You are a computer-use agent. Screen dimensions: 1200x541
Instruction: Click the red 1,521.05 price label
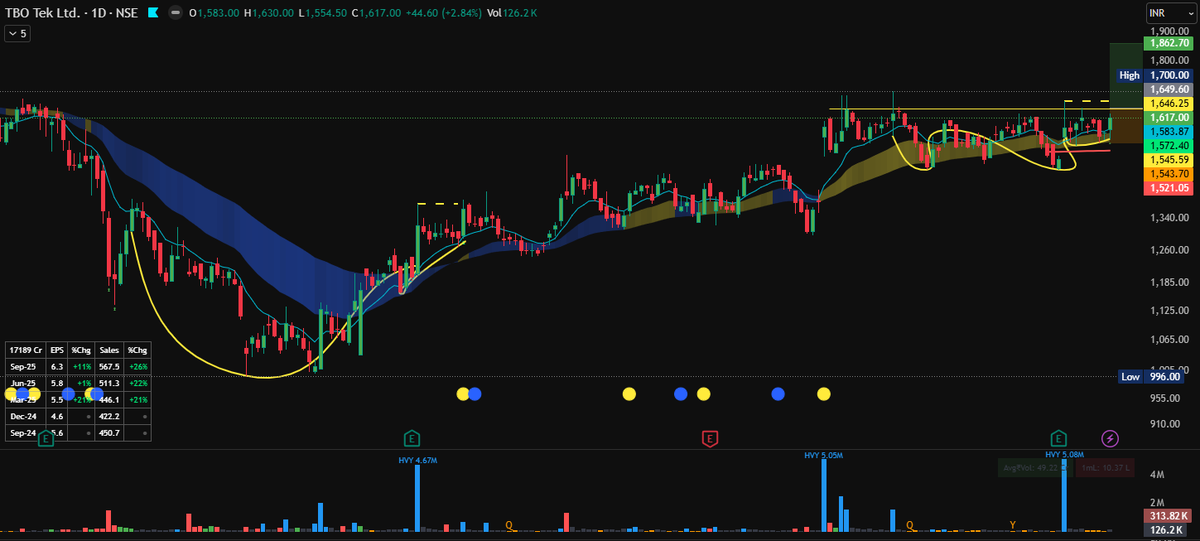[x=1168, y=187]
